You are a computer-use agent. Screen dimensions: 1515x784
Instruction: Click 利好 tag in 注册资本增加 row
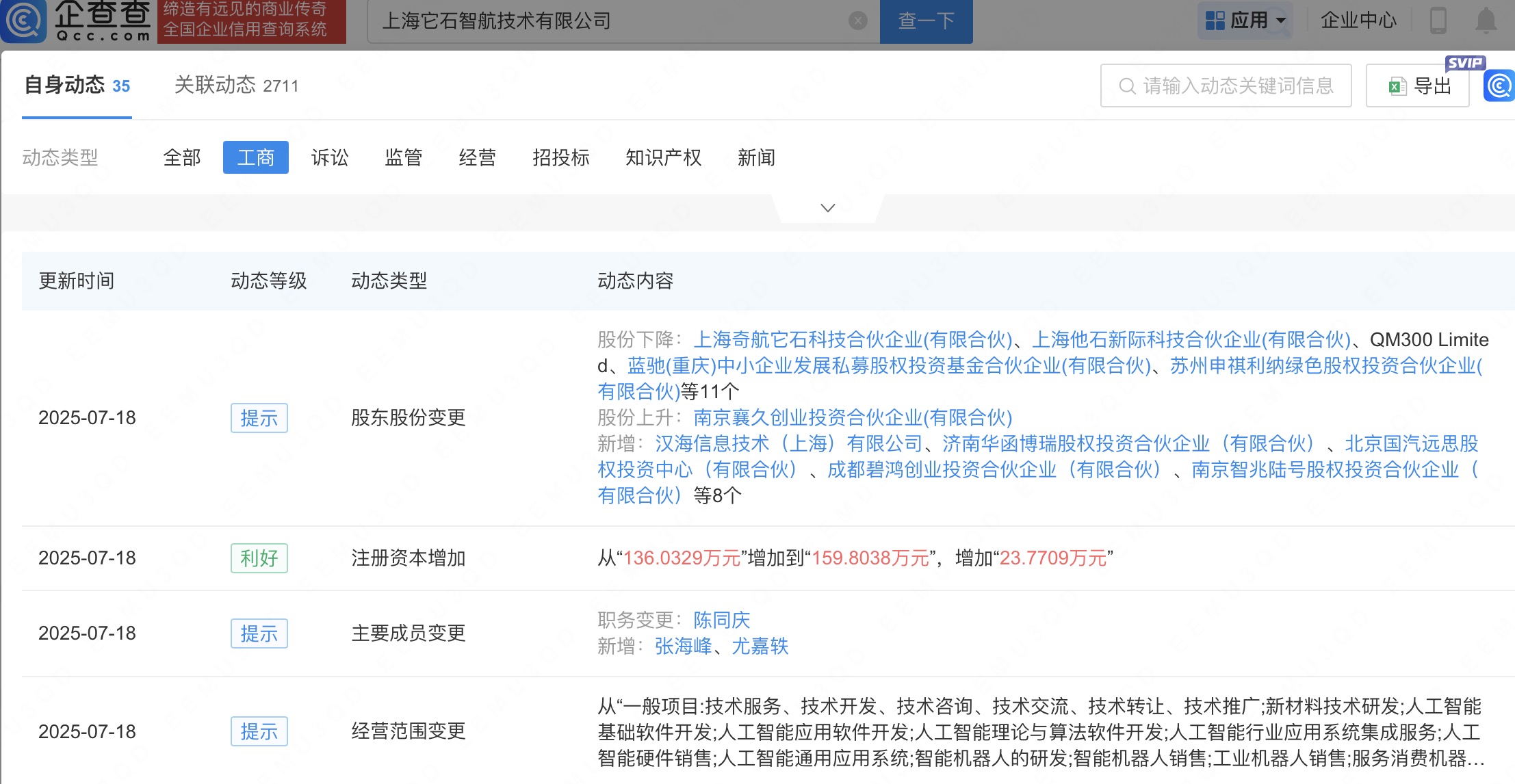[259, 558]
